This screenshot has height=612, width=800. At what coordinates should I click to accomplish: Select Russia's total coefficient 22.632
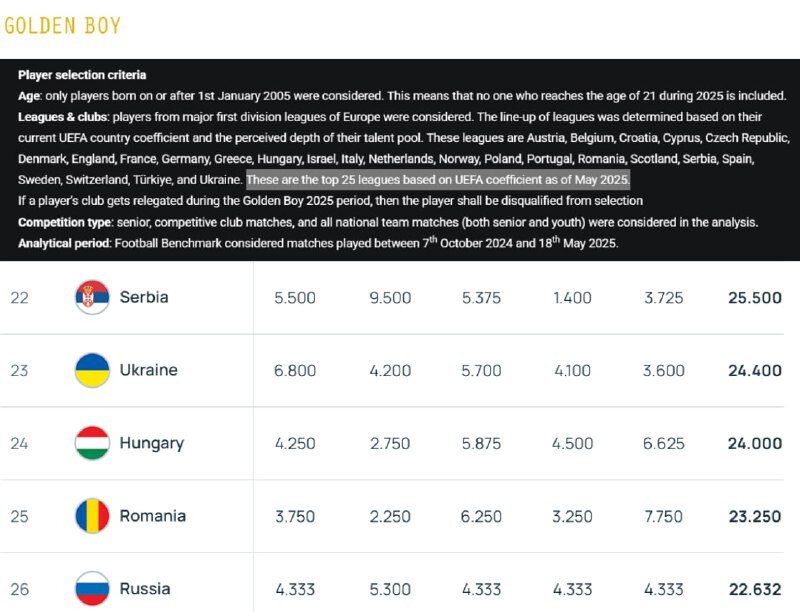click(754, 589)
